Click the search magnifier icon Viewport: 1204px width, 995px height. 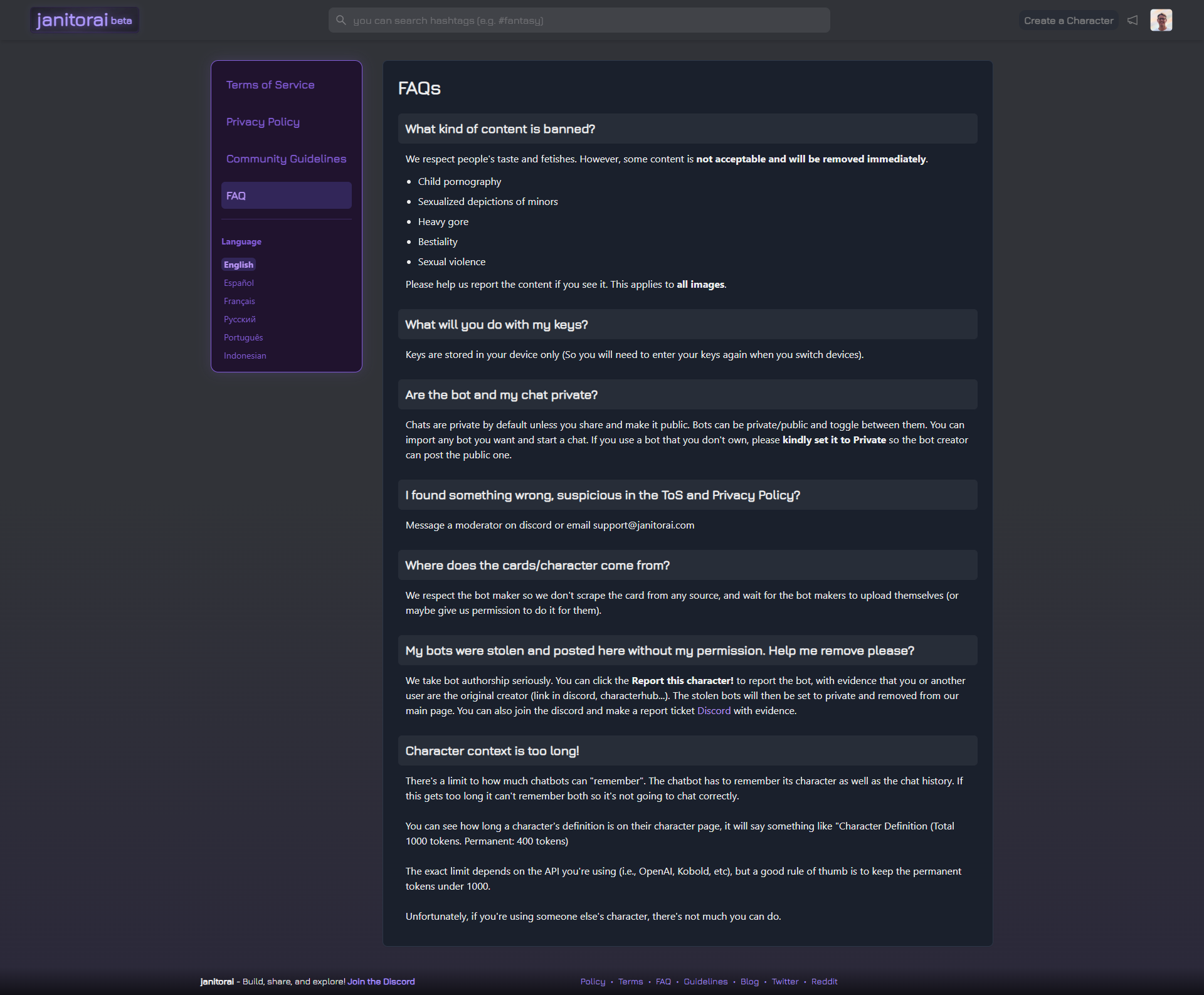(x=341, y=20)
